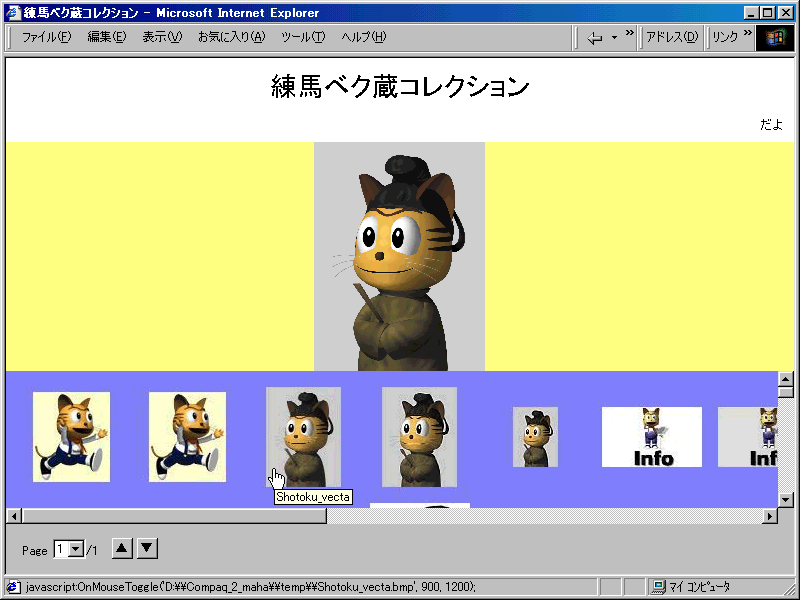
Task: Click the リンク links toolbar label
Action: click(x=725, y=37)
